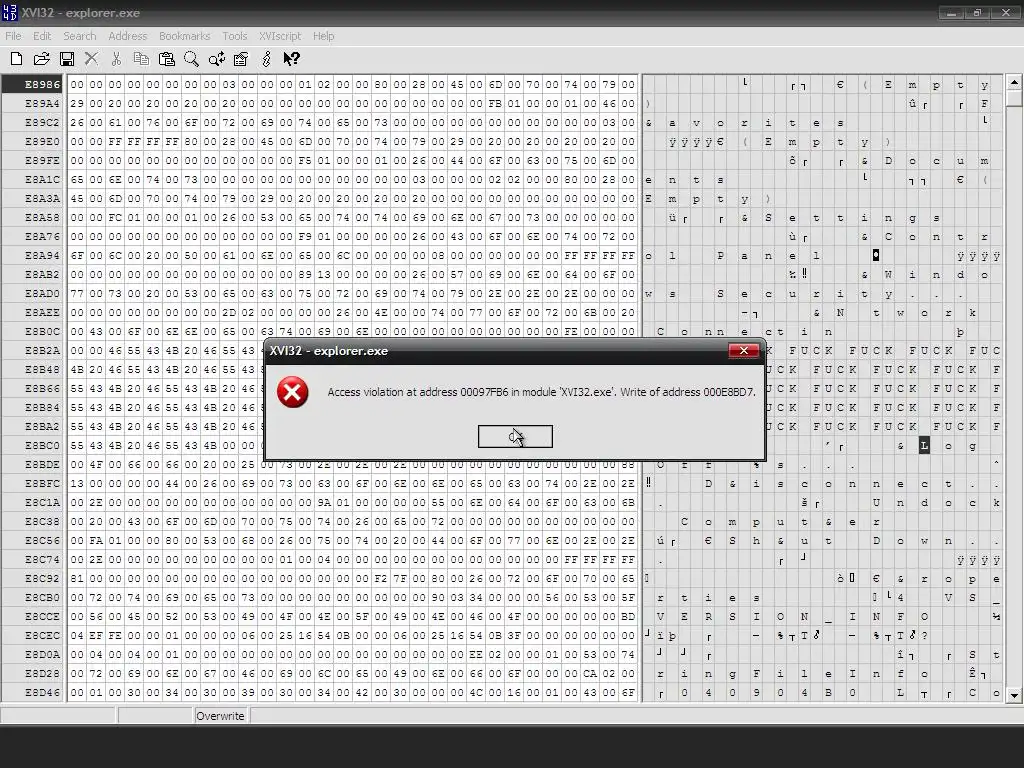The width and height of the screenshot is (1024, 768).
Task: Select address row E8D28
Action: [34, 673]
